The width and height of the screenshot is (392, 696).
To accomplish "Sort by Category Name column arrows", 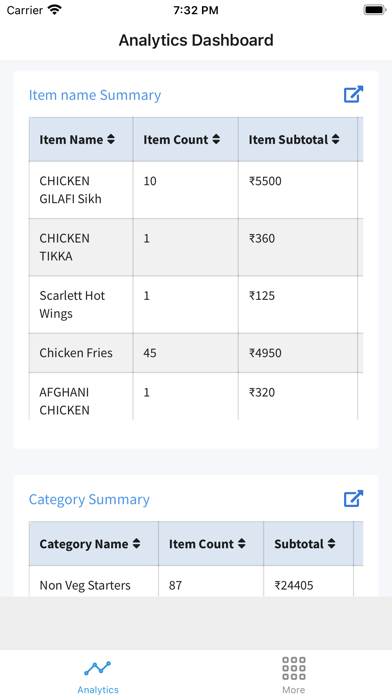I will pos(136,544).
